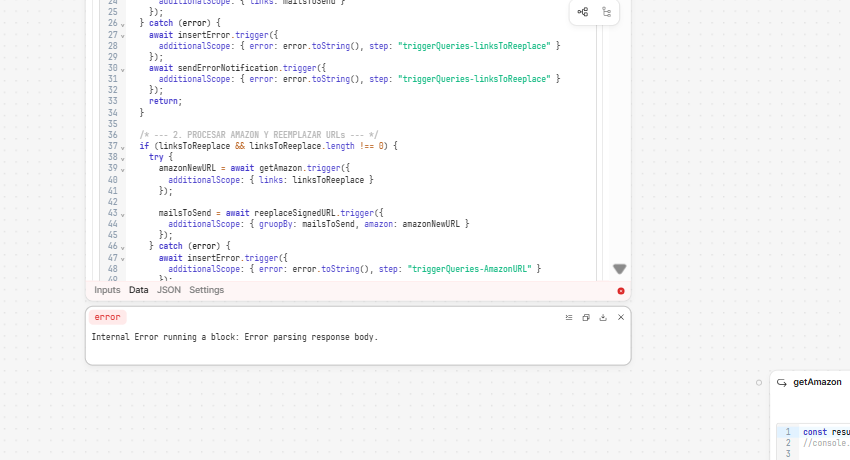Open the Settings tab
Viewport: 850px width, 460px height.
coord(207,290)
